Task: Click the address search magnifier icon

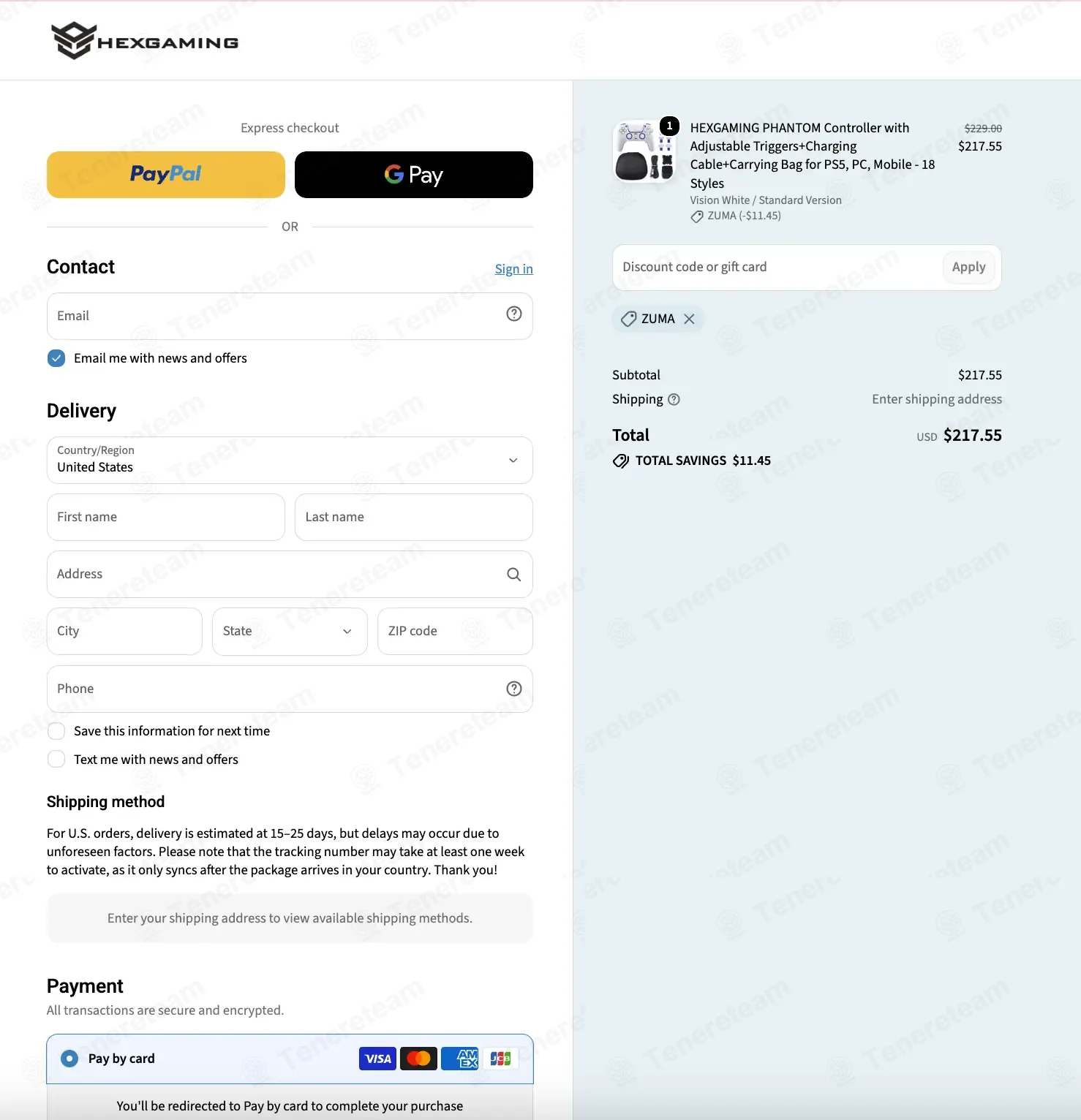Action: pyautogui.click(x=514, y=575)
